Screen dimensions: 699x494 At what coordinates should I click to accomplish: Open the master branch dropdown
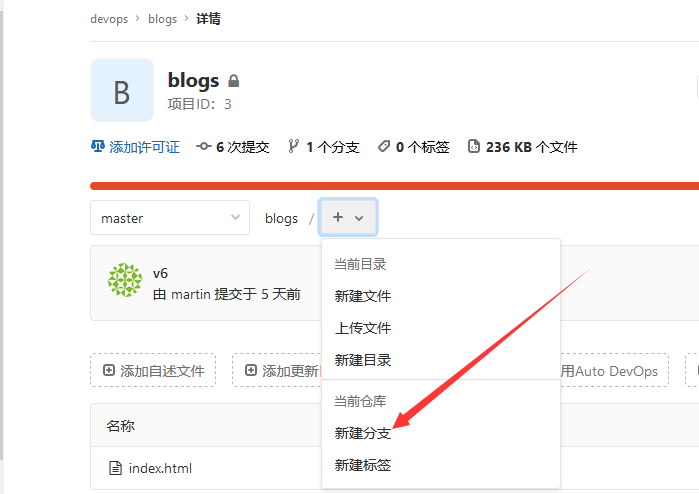coord(169,218)
